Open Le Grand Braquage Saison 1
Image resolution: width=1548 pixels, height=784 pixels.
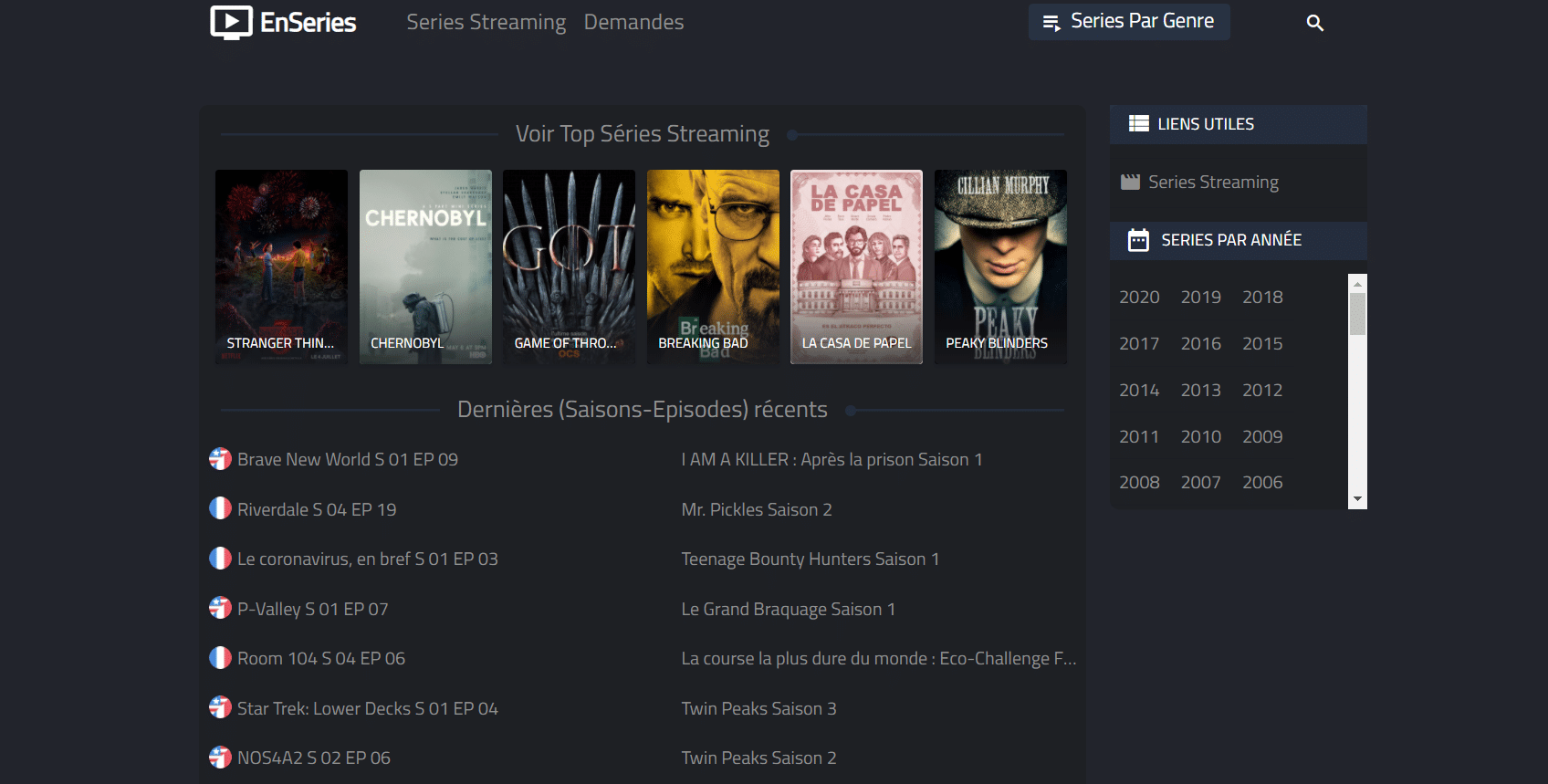(x=788, y=609)
